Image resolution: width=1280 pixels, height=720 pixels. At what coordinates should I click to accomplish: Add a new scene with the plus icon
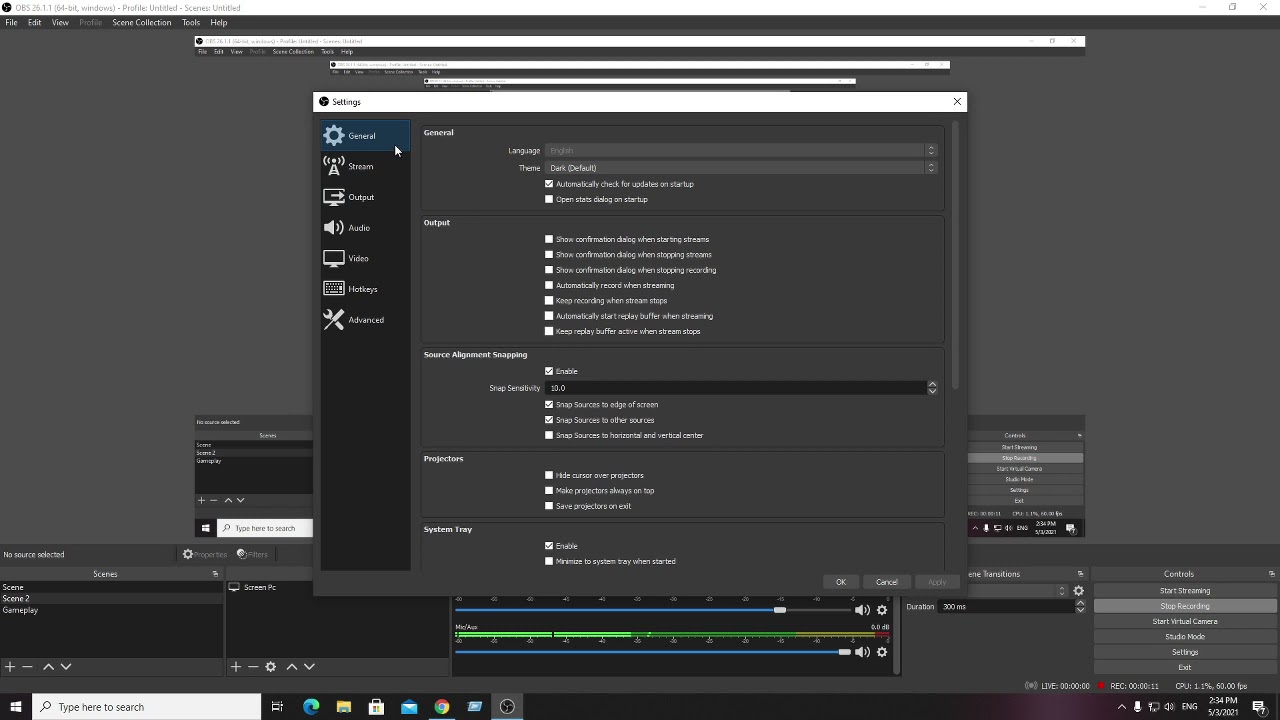9,666
